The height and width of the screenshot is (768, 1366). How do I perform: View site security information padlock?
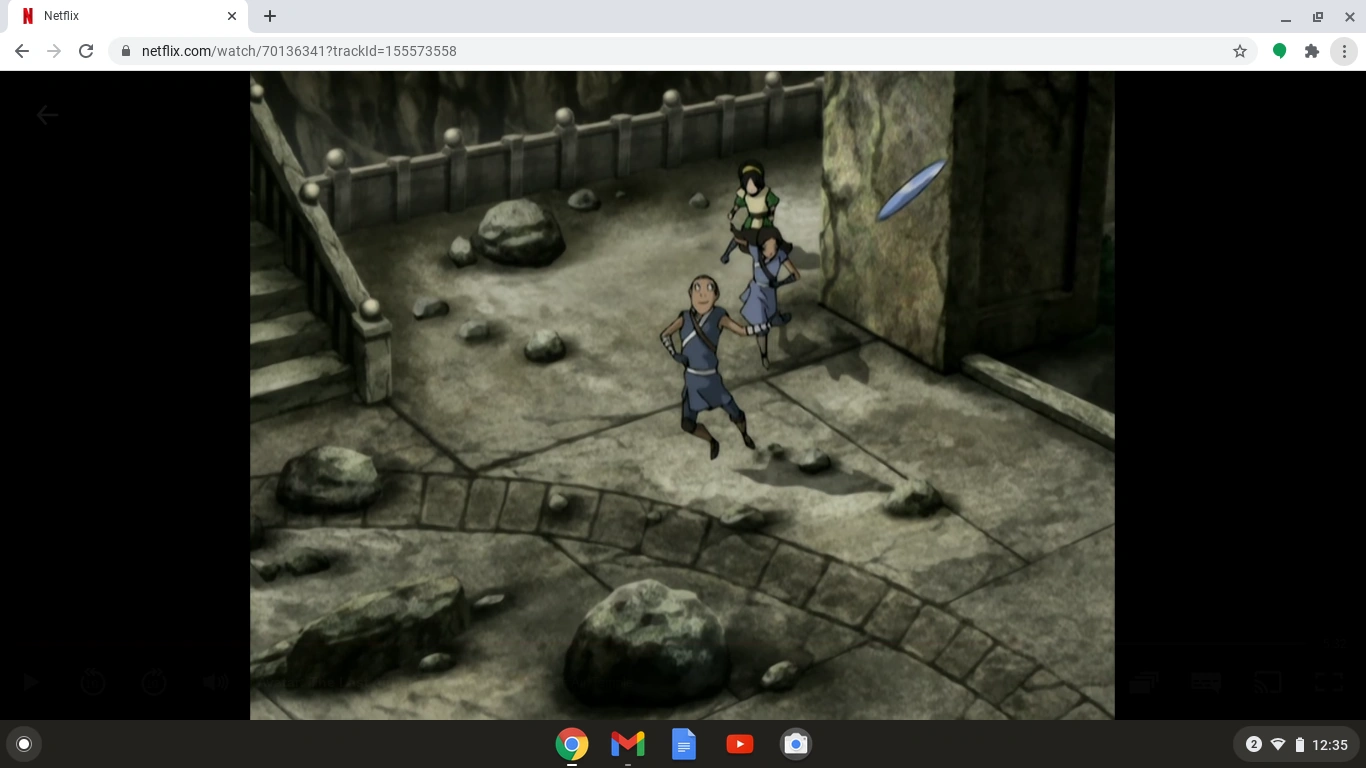coord(125,50)
